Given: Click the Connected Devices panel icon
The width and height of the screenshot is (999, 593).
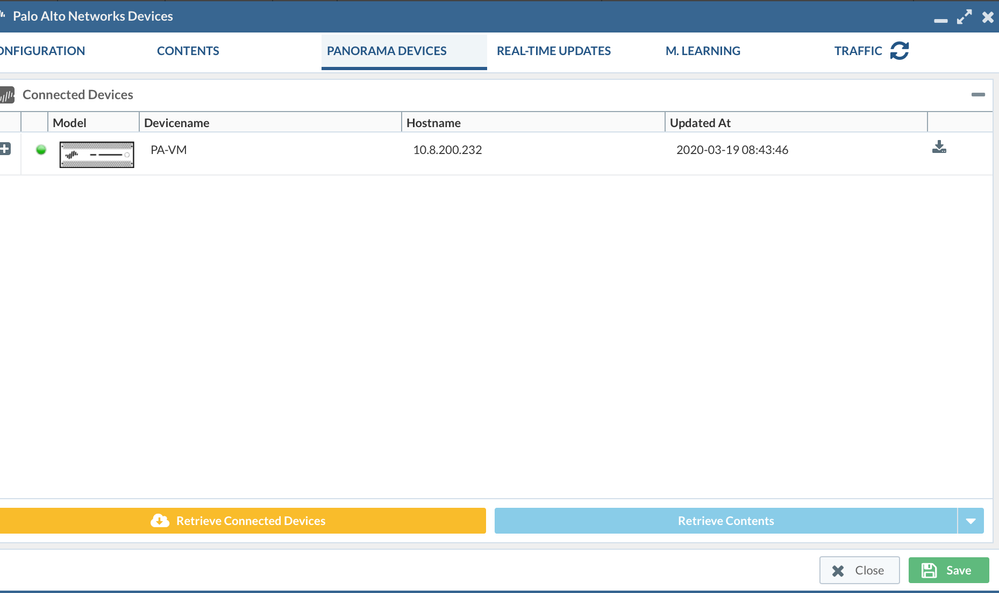Looking at the screenshot, I should click(x=7, y=95).
